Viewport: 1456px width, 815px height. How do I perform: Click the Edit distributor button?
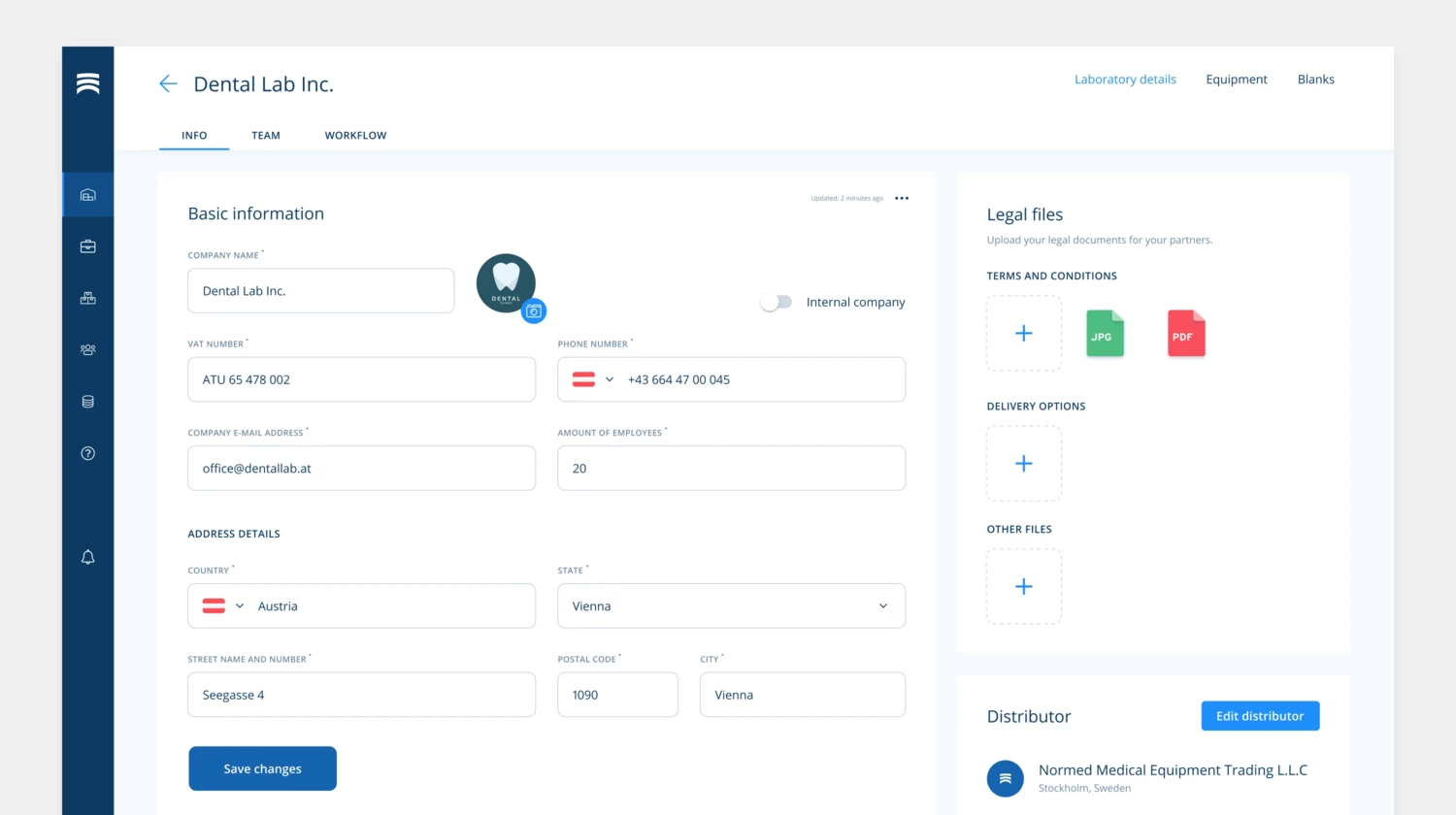(1260, 716)
